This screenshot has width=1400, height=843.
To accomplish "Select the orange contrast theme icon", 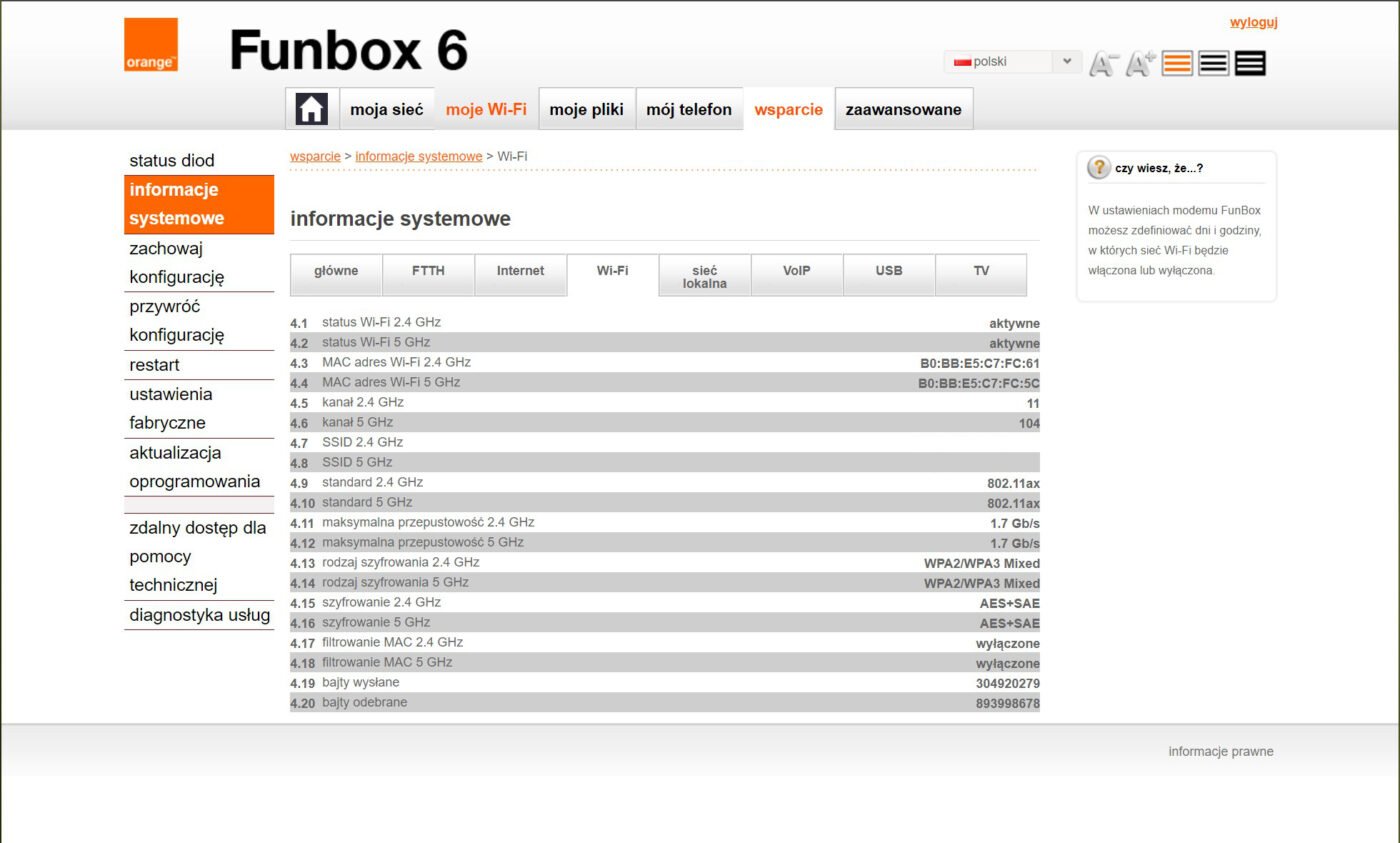I will click(1177, 62).
